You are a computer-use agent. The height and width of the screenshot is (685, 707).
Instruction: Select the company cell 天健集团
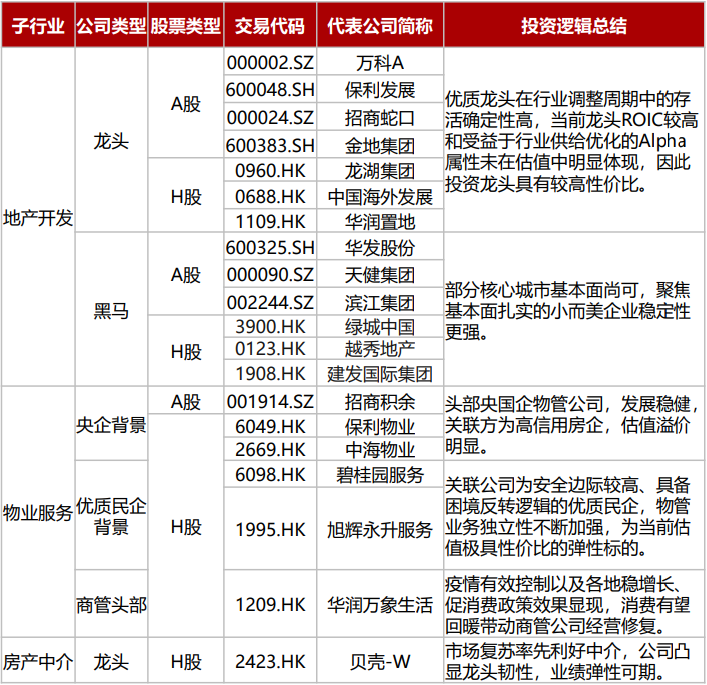click(x=380, y=274)
